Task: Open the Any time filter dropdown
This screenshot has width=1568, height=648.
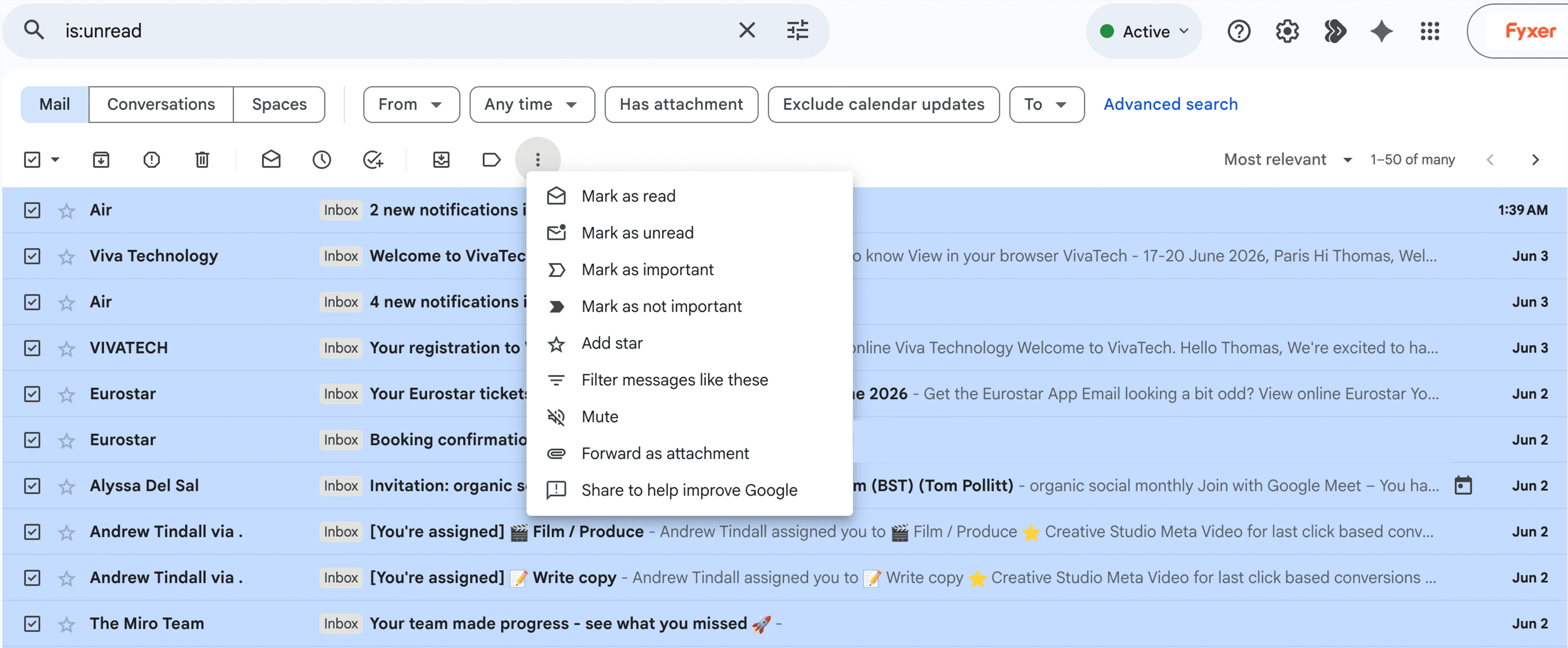Action: (x=531, y=104)
